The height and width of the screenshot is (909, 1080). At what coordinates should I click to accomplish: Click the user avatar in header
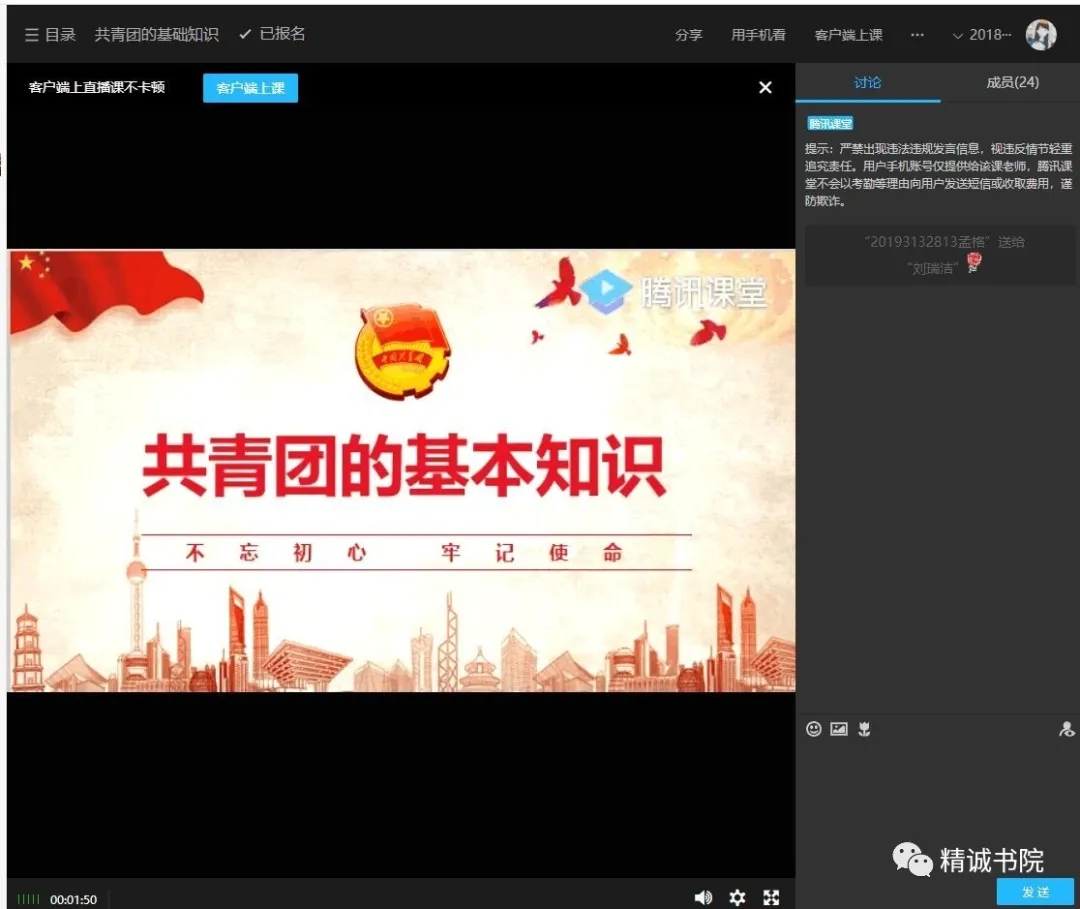pos(1041,35)
